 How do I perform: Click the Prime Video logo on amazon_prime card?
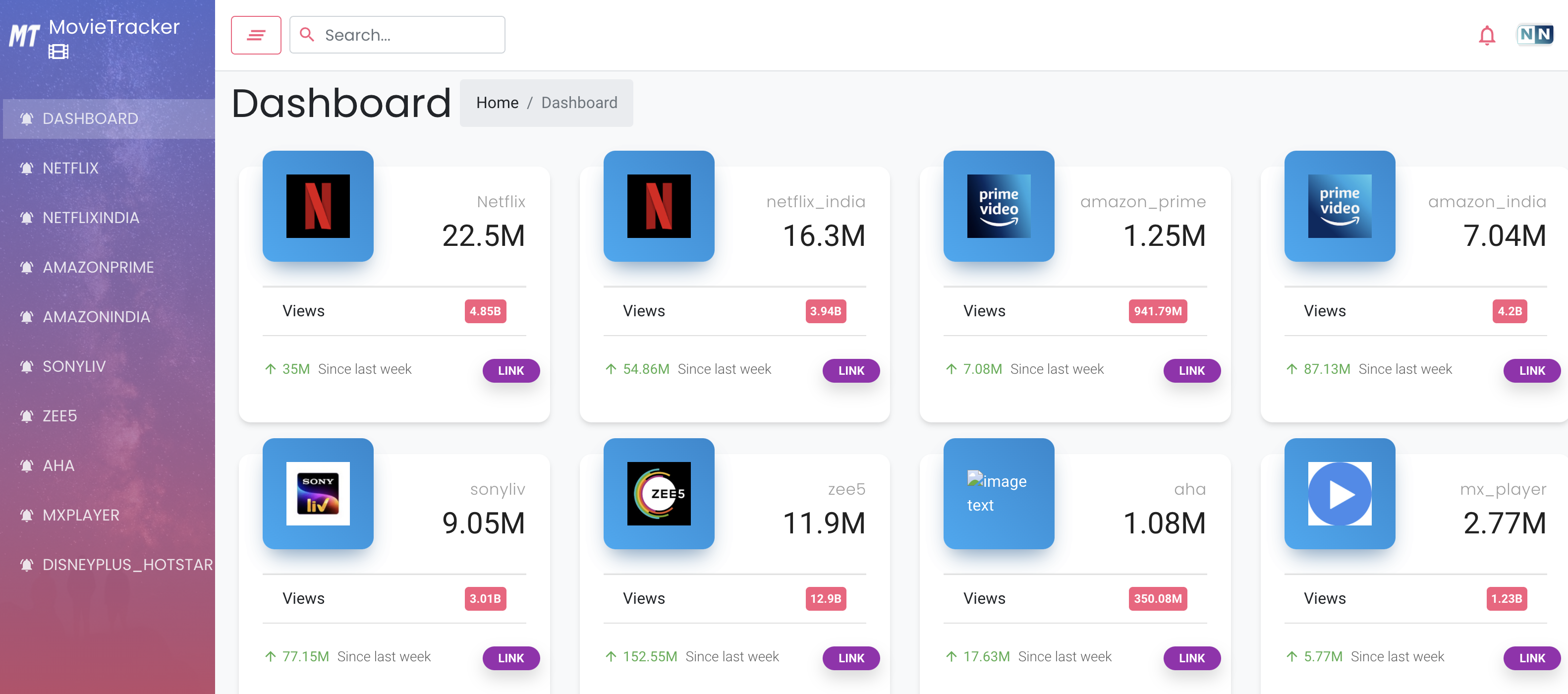click(999, 206)
